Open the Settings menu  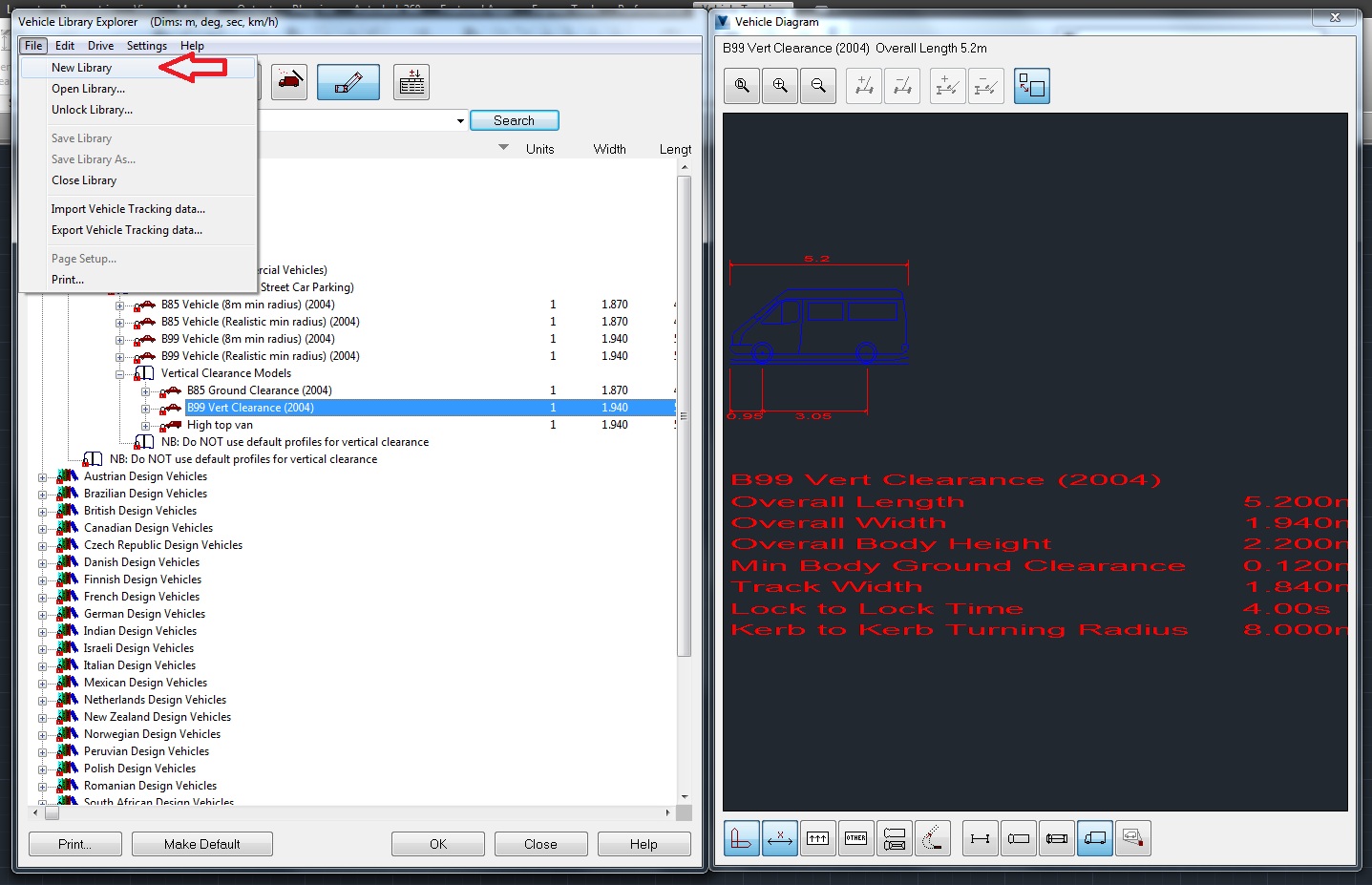tap(147, 46)
